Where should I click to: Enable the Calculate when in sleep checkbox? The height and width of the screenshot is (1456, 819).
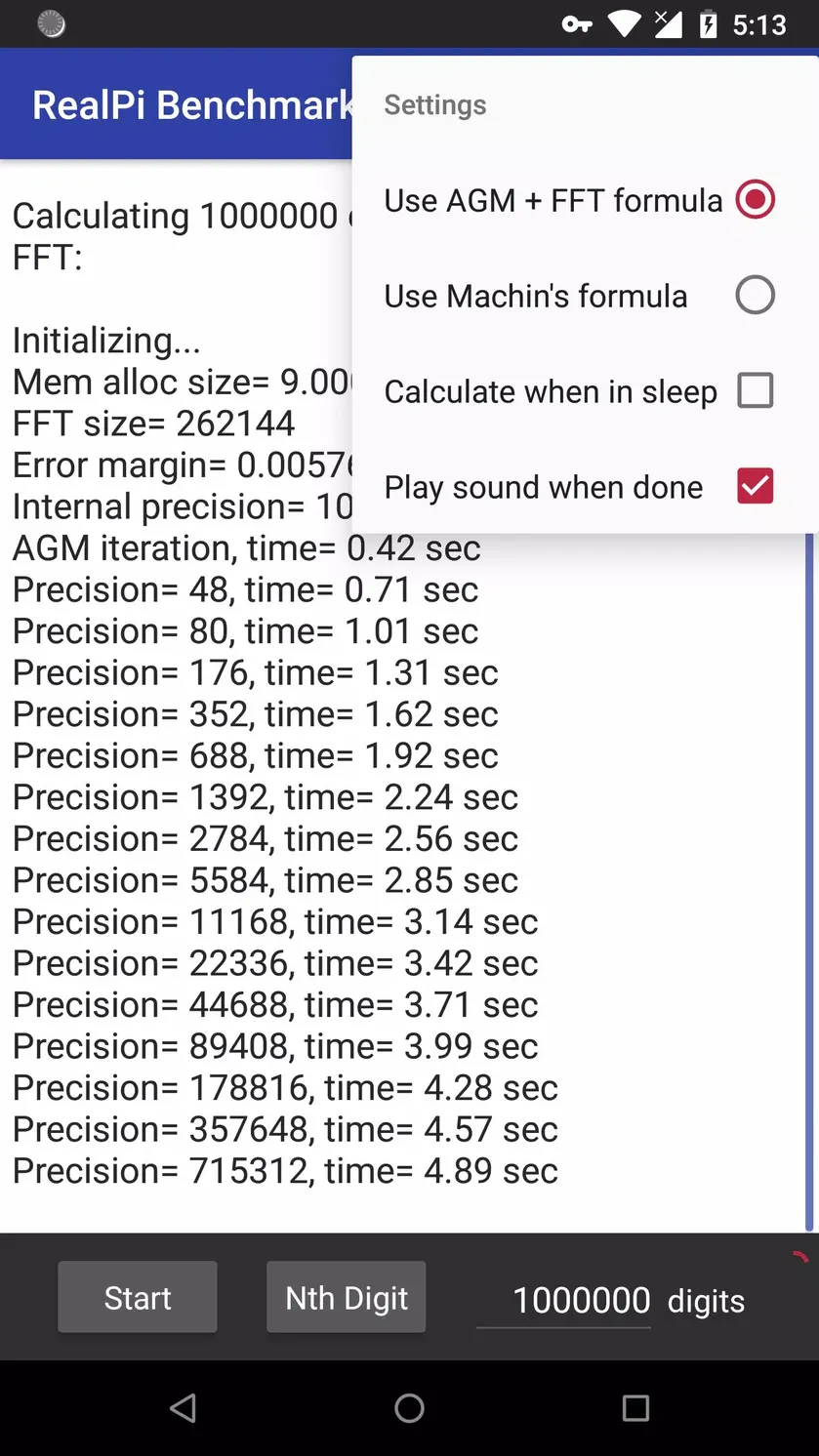click(x=755, y=390)
